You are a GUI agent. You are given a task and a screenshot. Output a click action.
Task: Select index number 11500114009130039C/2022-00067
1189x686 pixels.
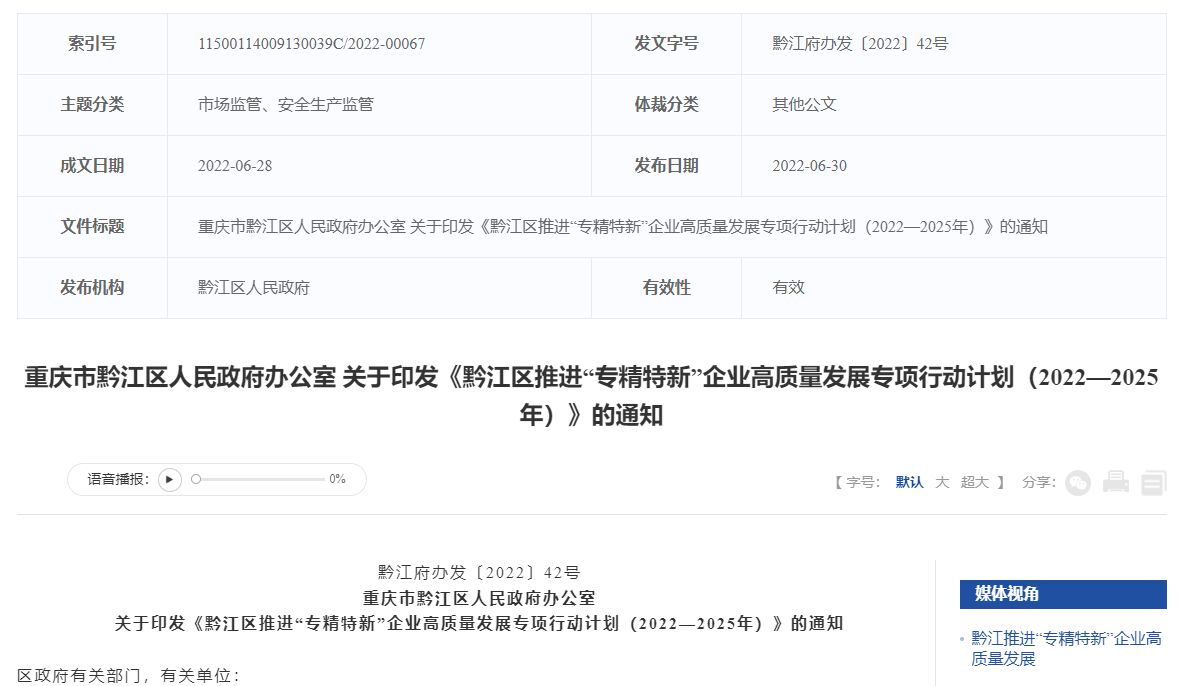click(312, 44)
